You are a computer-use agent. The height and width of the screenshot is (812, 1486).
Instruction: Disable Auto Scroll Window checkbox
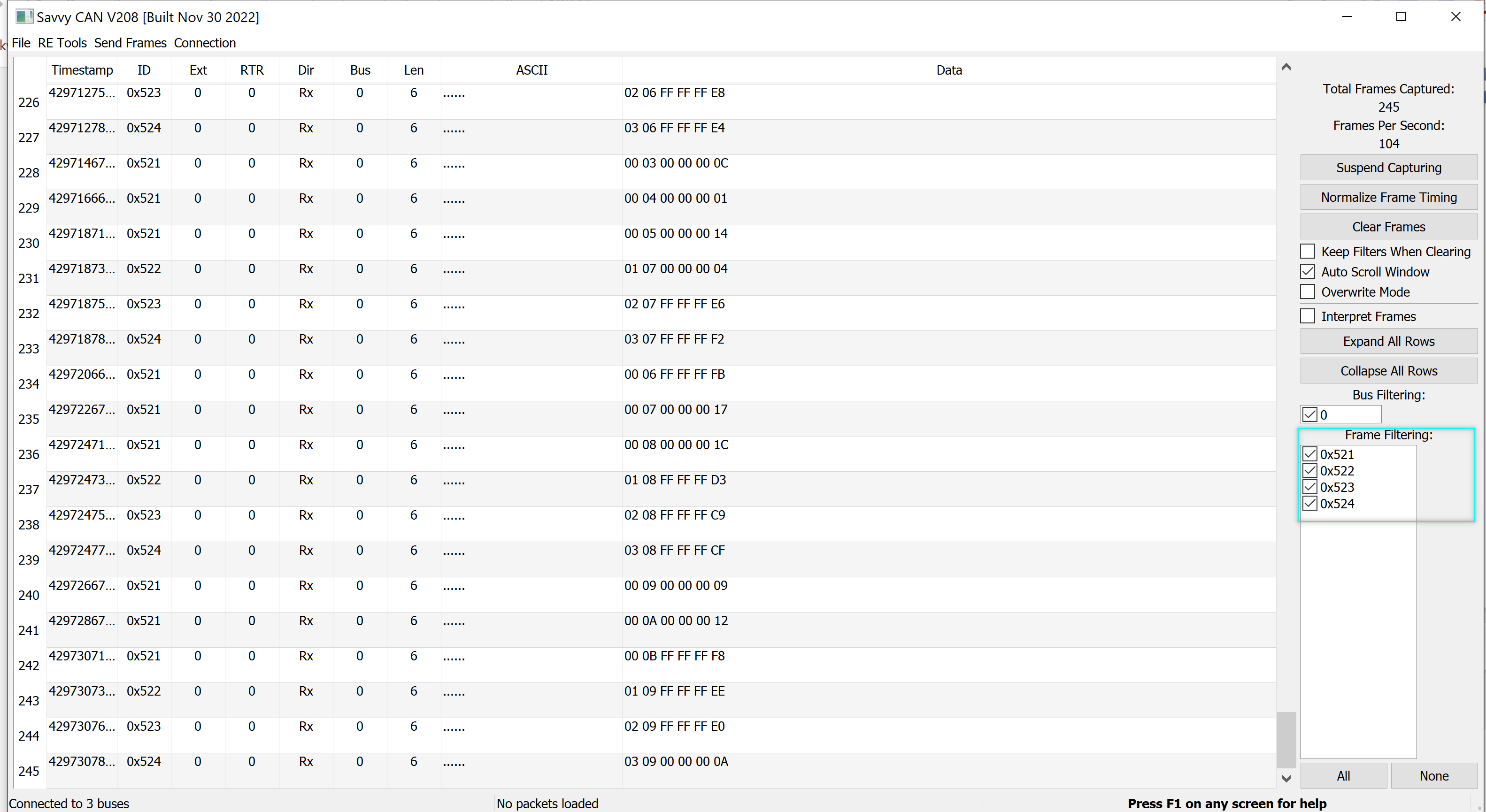1308,272
